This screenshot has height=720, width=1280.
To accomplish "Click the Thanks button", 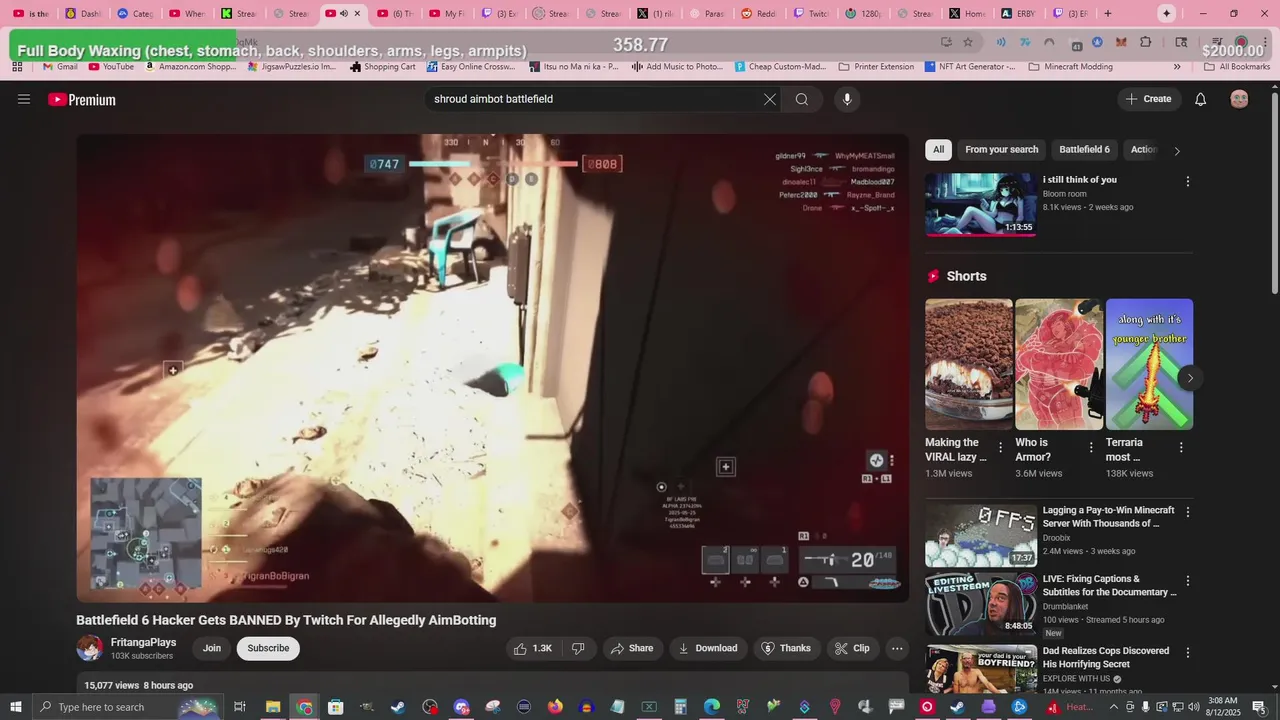I will [x=786, y=648].
